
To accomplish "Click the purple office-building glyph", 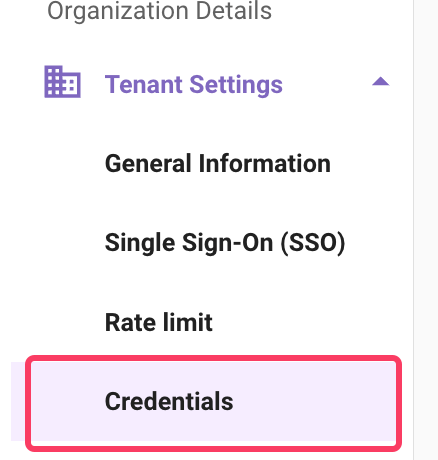I will (x=62, y=82).
